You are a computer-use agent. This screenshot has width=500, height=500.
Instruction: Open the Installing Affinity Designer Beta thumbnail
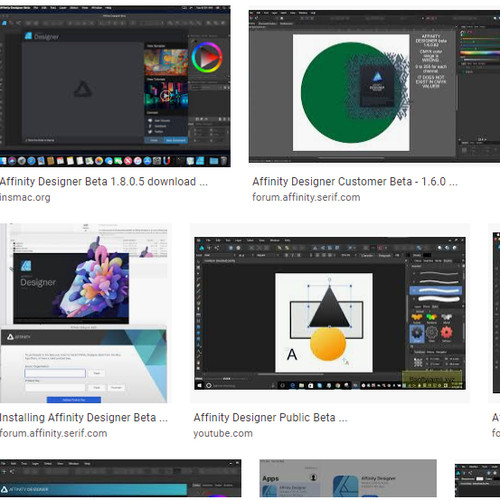(x=83, y=313)
